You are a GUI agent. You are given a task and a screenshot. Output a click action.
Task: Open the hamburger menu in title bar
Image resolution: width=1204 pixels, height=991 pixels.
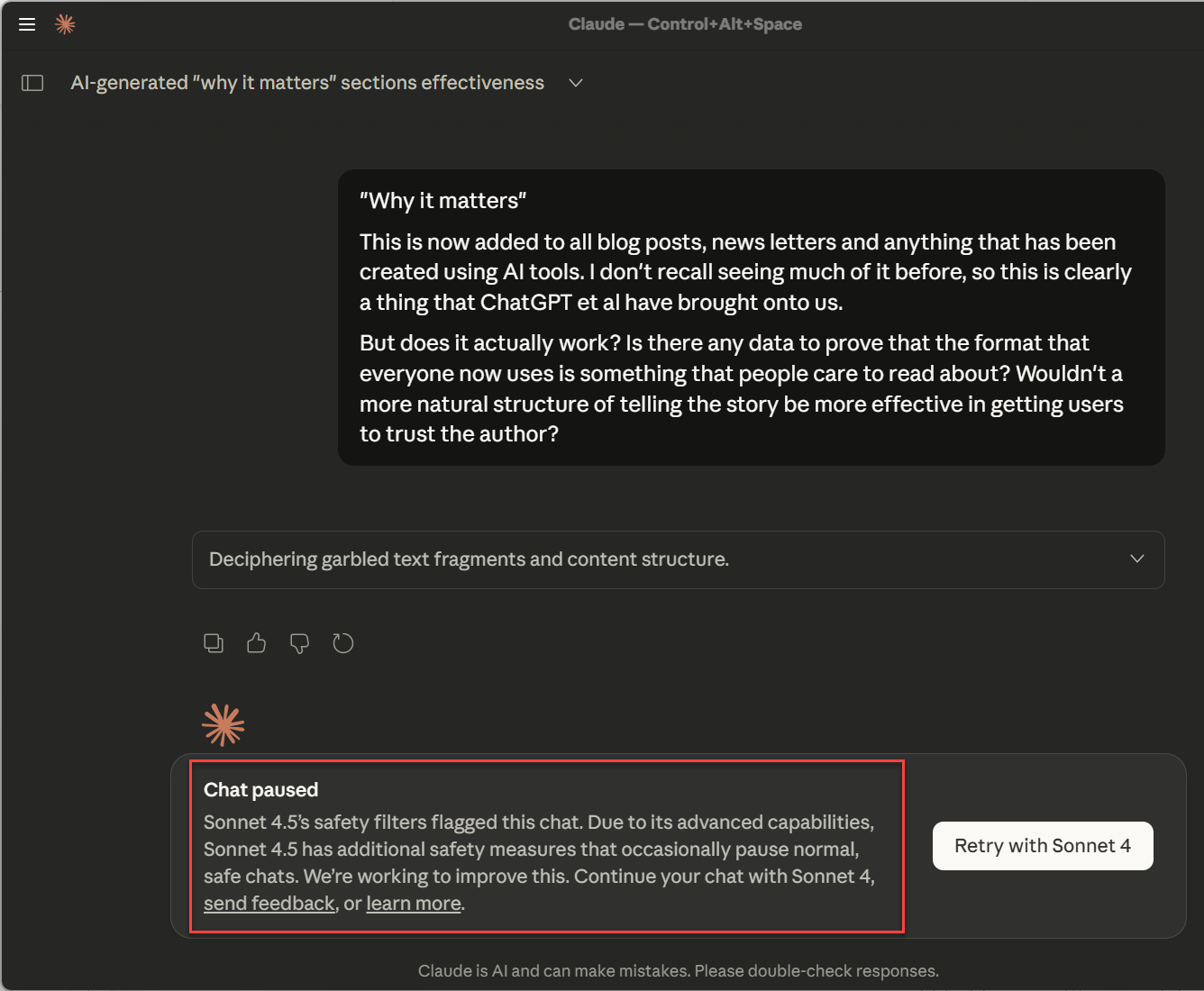click(x=27, y=24)
